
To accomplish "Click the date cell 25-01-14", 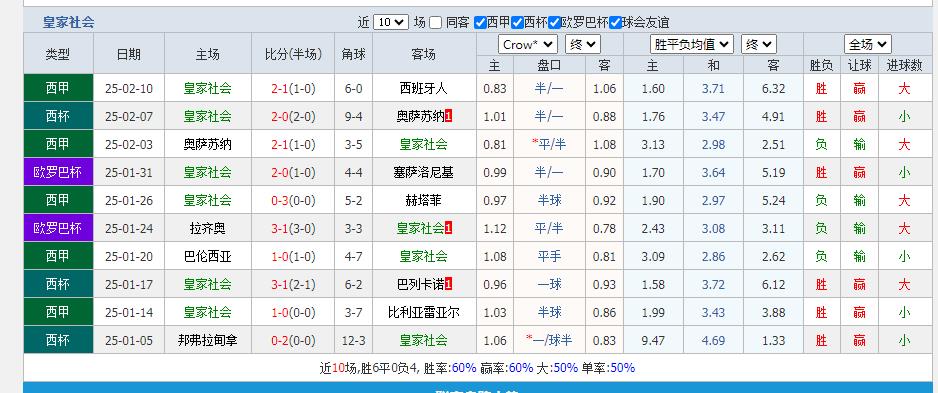I will [x=129, y=312].
